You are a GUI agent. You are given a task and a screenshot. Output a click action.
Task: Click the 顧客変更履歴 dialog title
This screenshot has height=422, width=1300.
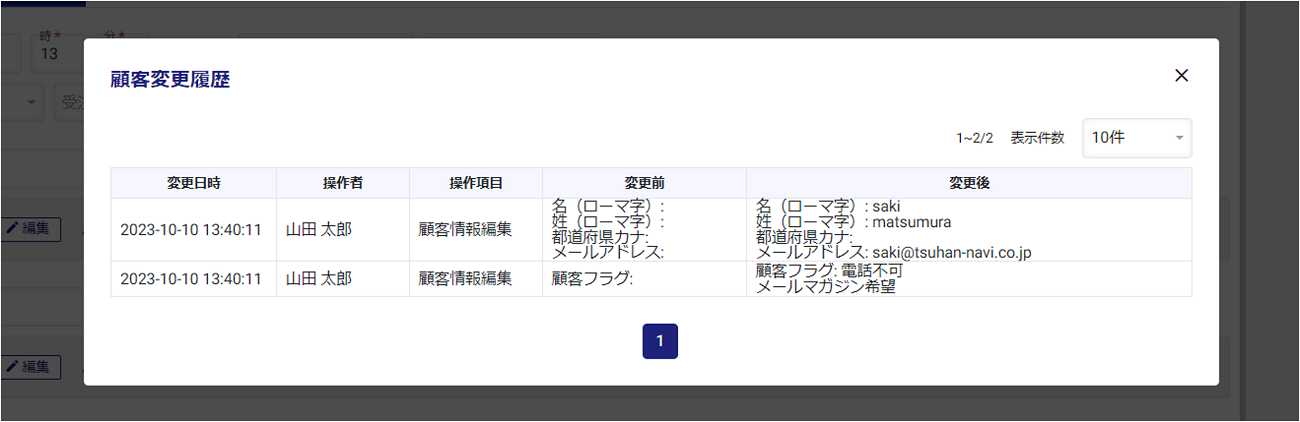click(x=170, y=80)
